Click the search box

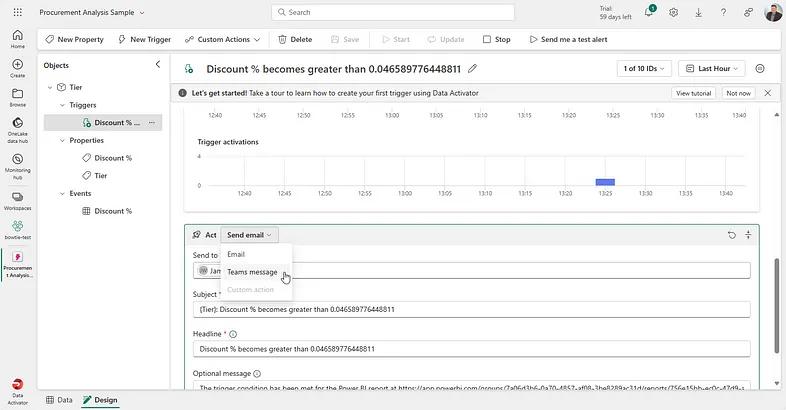[x=392, y=13]
